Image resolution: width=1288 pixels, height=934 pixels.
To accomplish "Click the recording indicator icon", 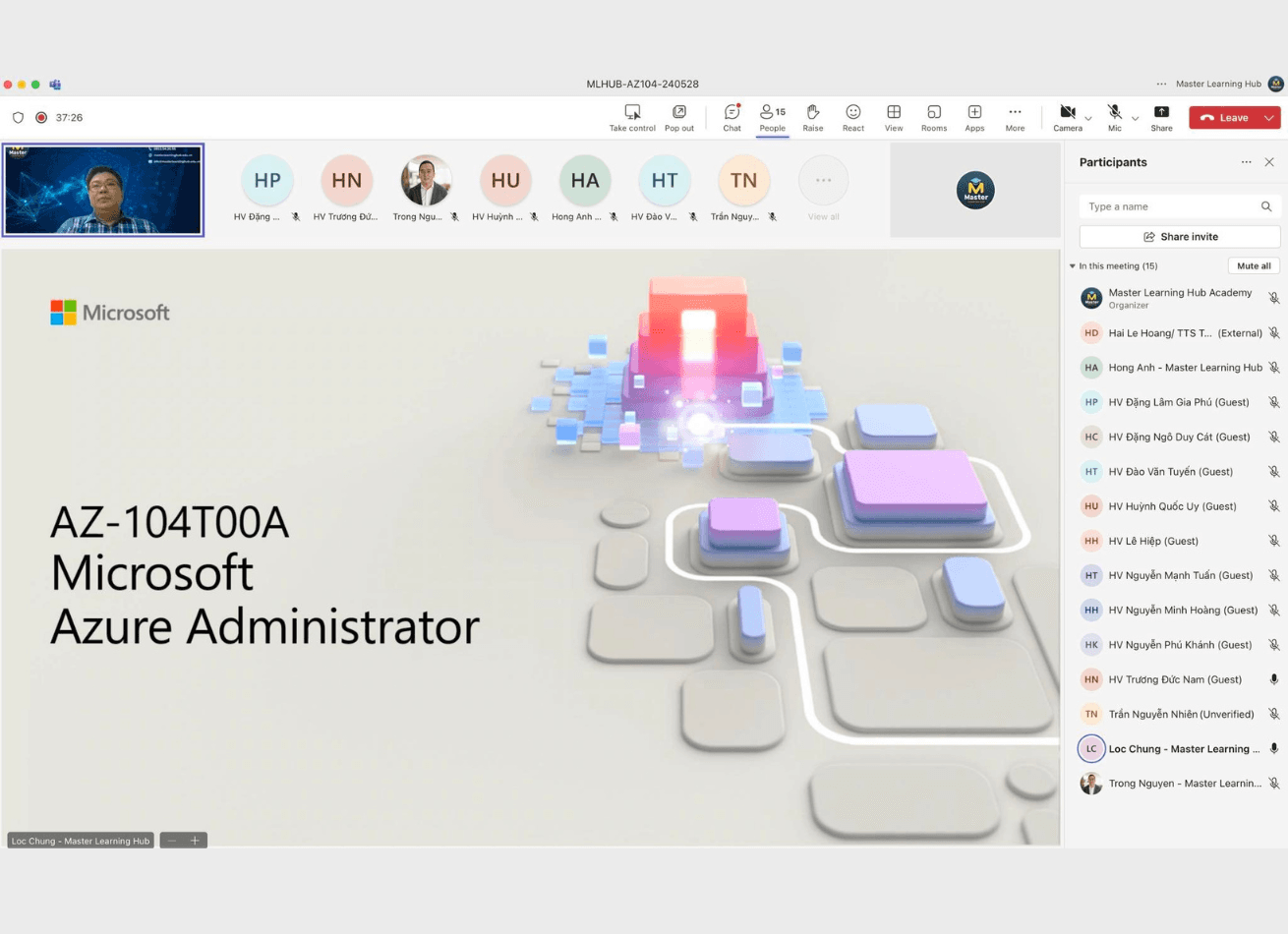I will coord(41,117).
